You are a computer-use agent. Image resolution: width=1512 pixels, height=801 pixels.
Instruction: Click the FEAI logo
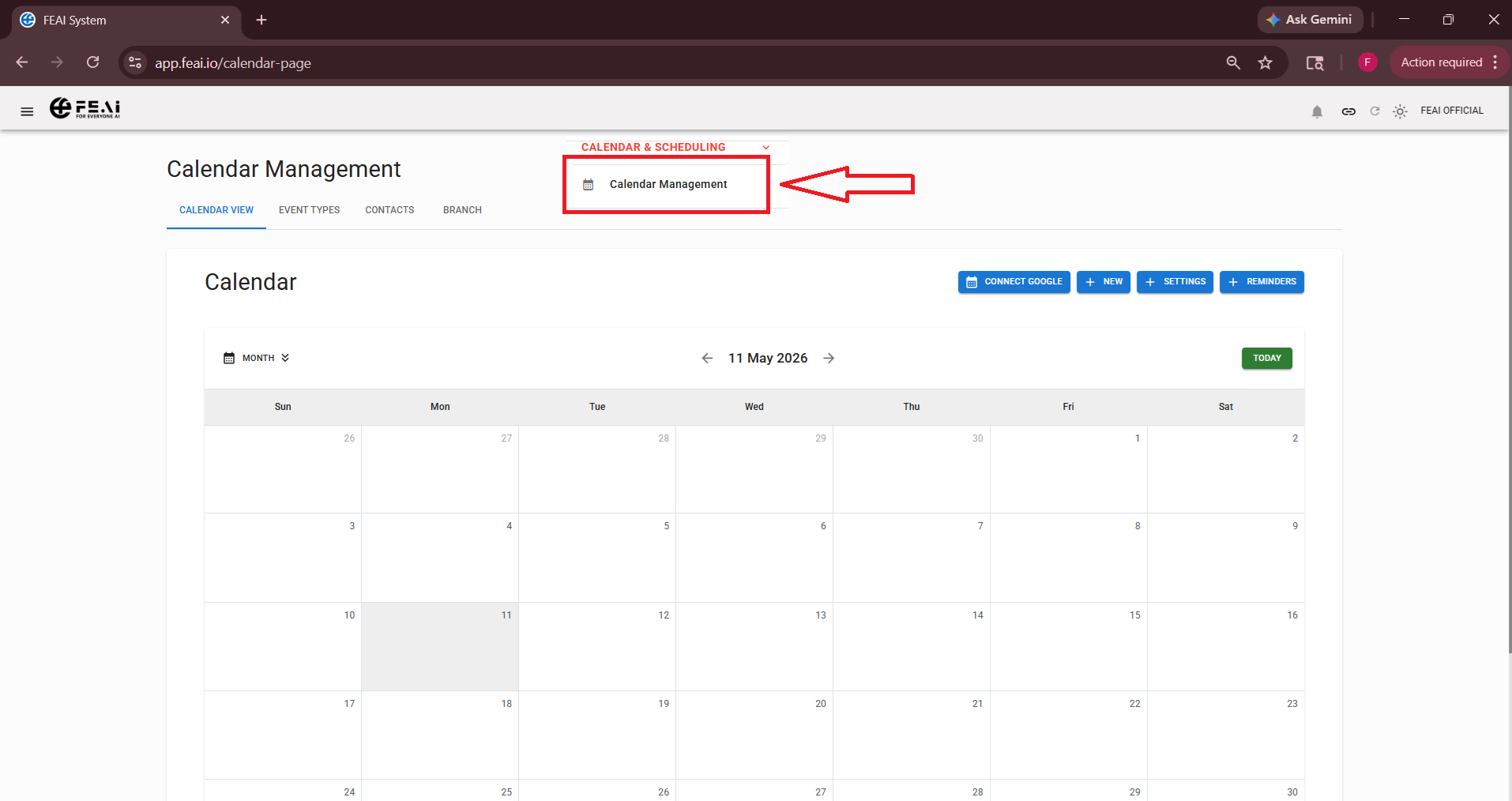click(x=85, y=108)
